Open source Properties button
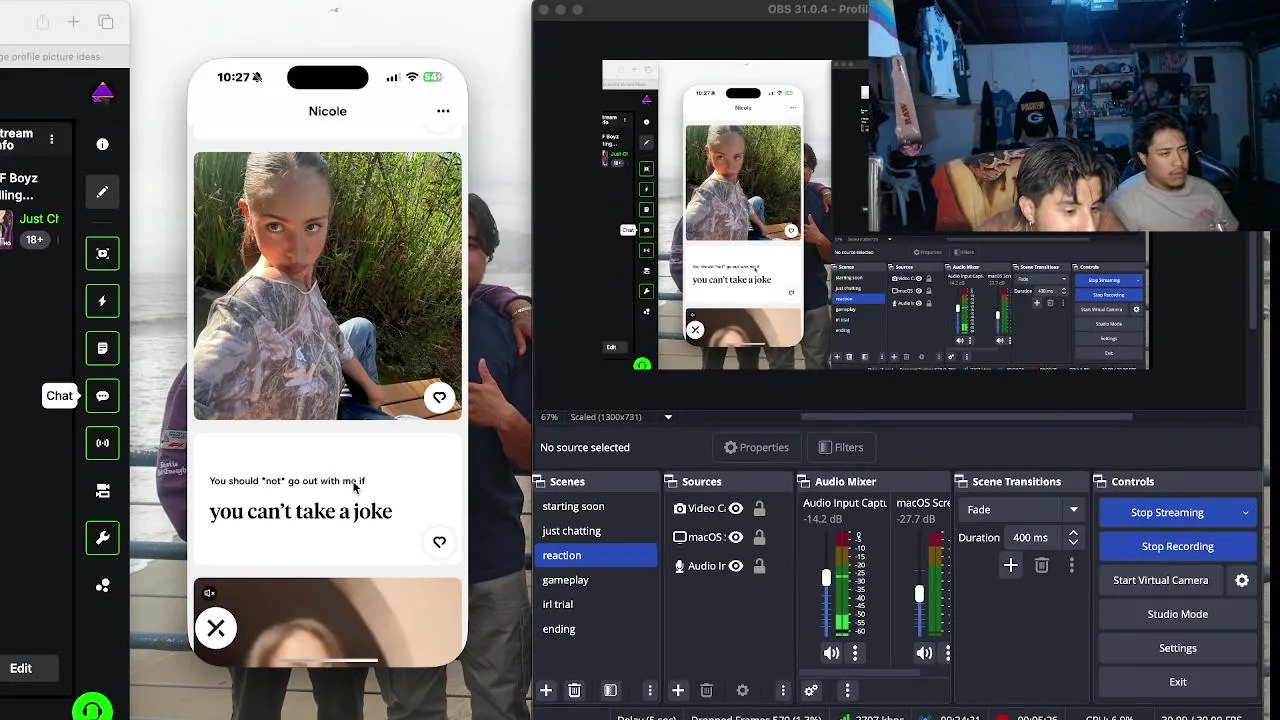This screenshot has width=1280, height=720. coord(757,447)
